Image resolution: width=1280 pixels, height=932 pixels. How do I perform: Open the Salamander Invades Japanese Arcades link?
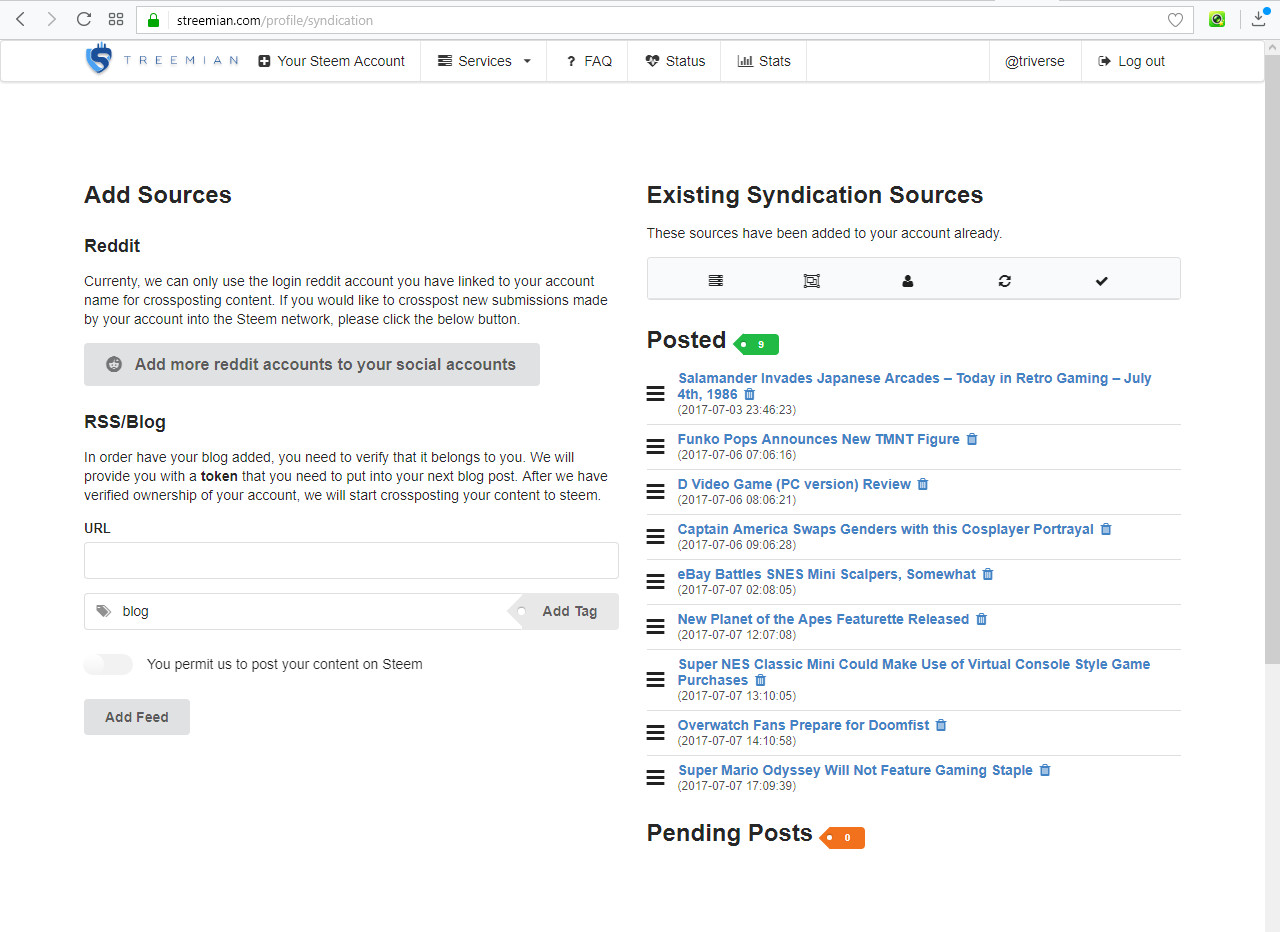[914, 386]
